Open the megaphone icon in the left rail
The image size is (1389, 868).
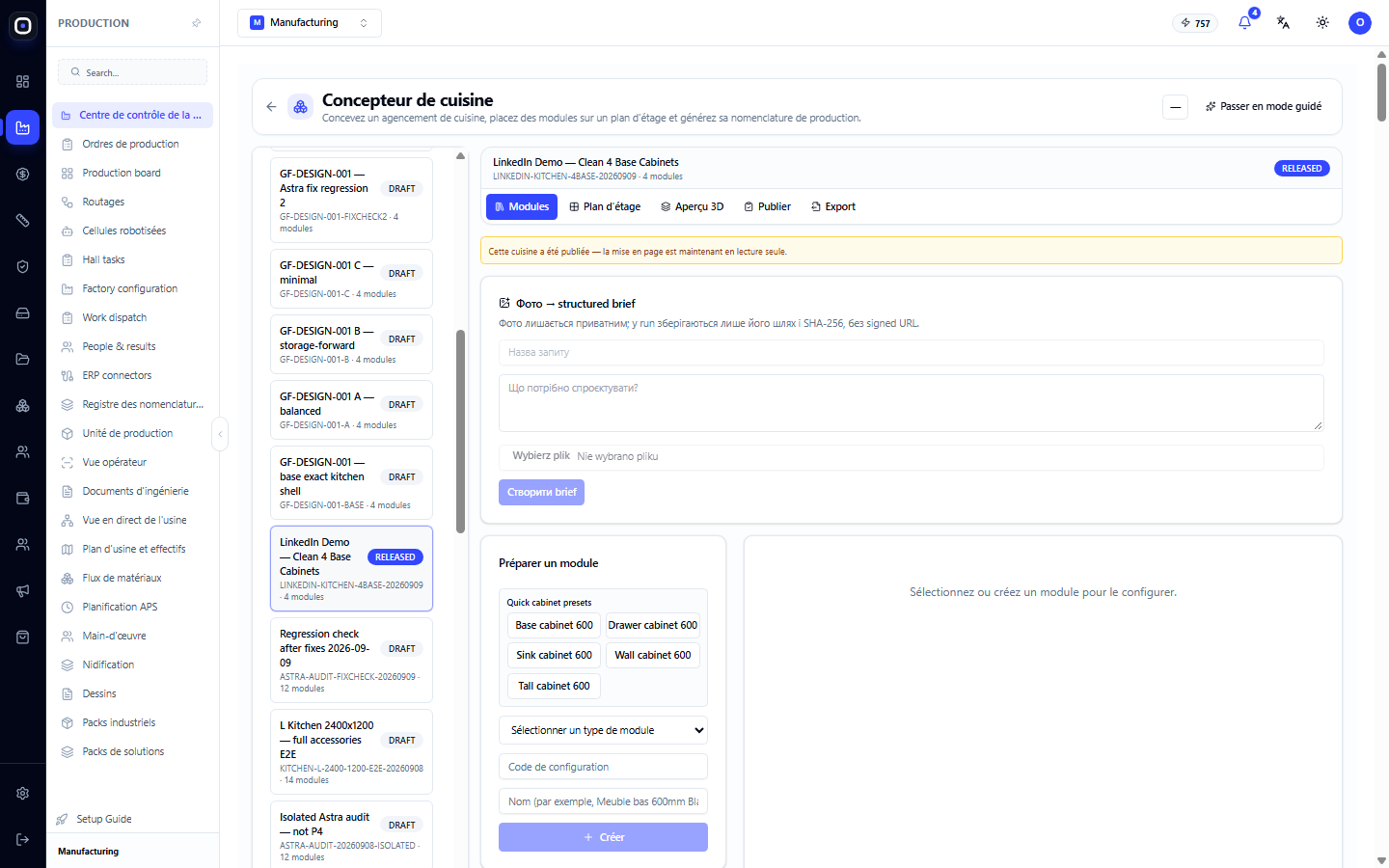23,591
